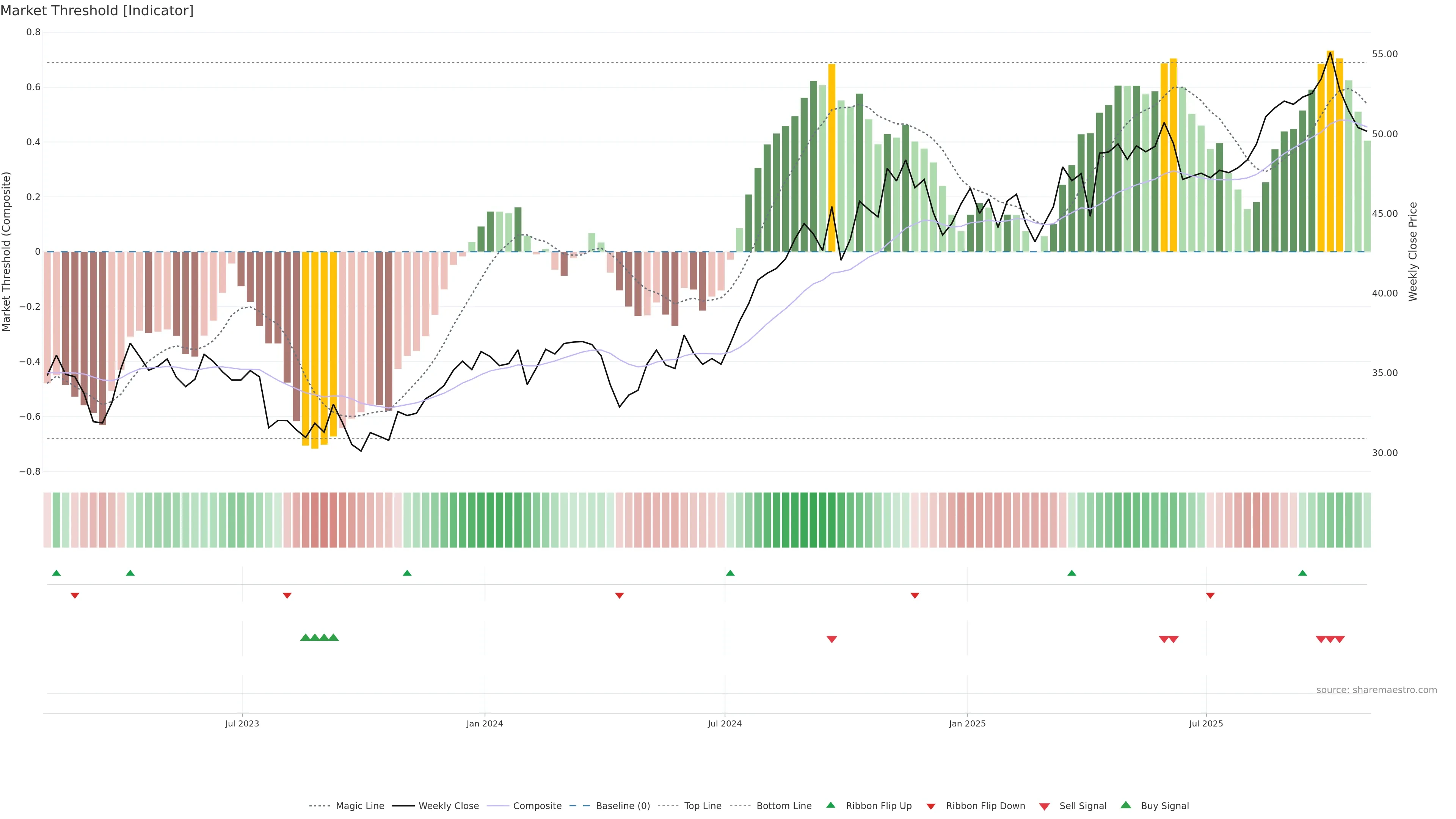Click the Jul 2025 x-axis label

1206,723
